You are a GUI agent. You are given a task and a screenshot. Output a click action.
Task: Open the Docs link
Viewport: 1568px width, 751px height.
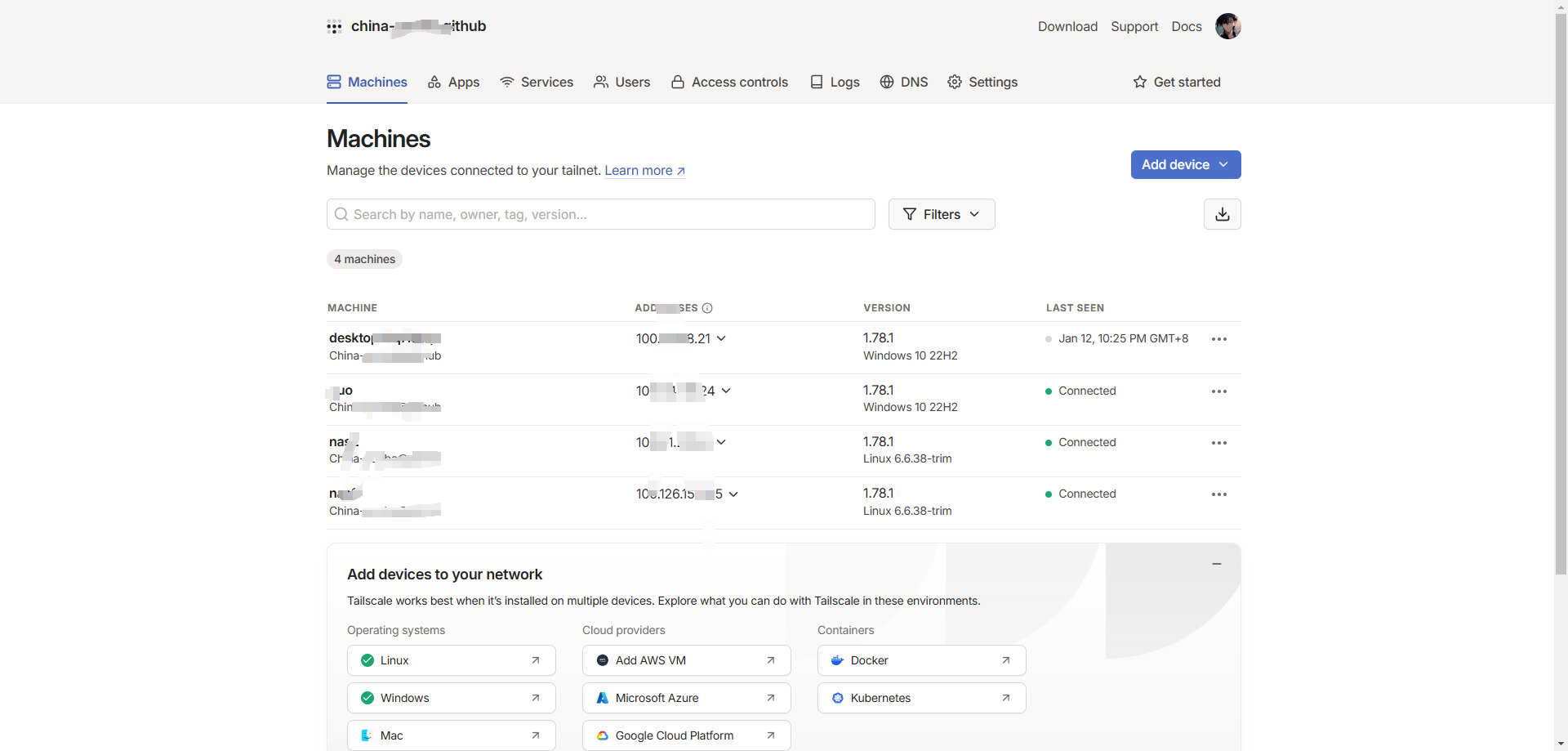1187,26
